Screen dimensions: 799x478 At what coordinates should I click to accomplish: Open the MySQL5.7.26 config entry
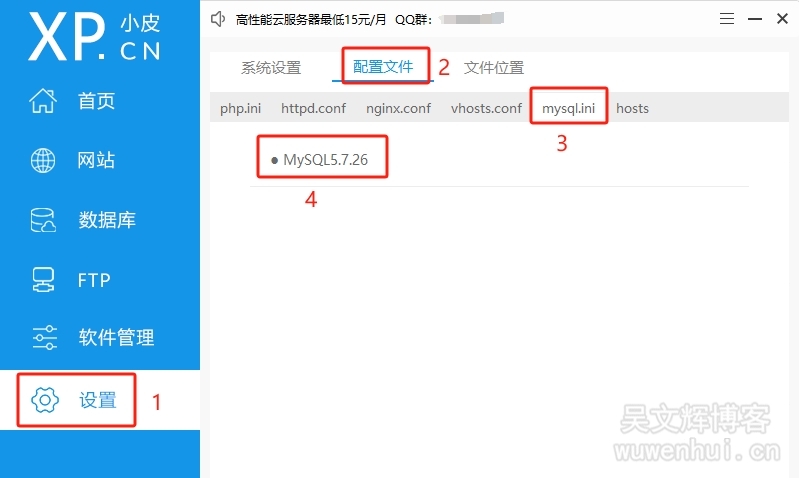(x=325, y=160)
